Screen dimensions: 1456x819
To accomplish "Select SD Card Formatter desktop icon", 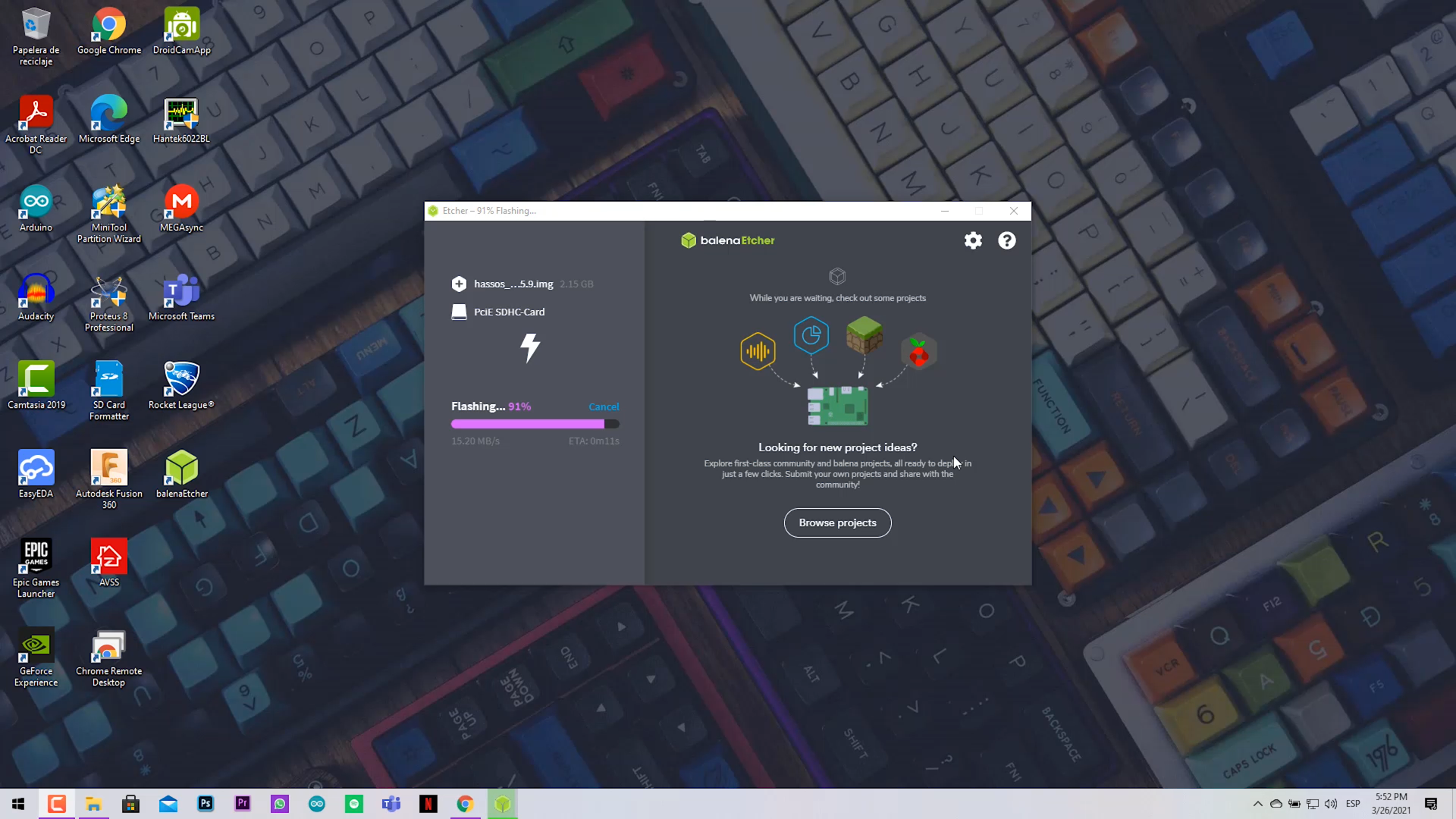I will pyautogui.click(x=108, y=391).
